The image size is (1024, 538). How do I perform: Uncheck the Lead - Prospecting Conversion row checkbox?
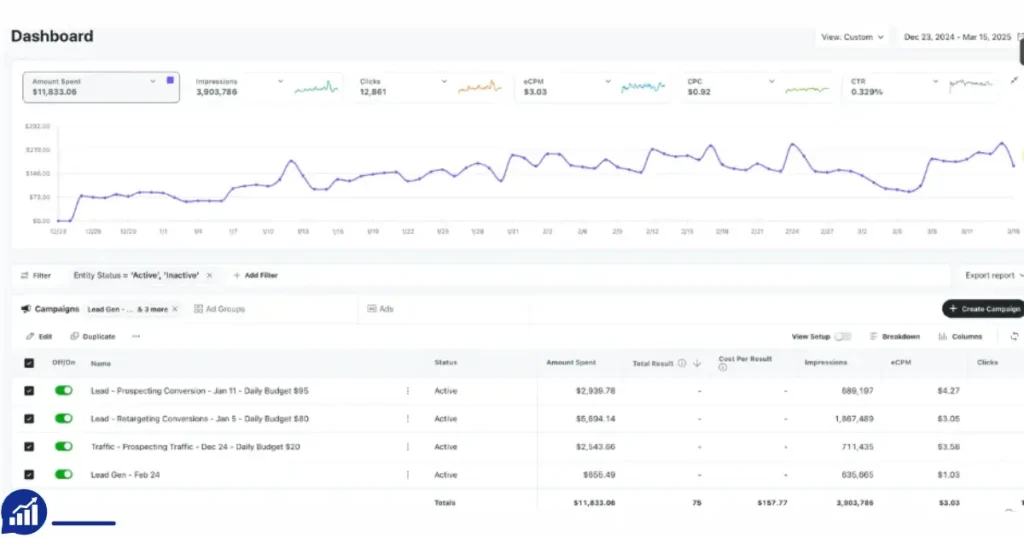click(29, 390)
